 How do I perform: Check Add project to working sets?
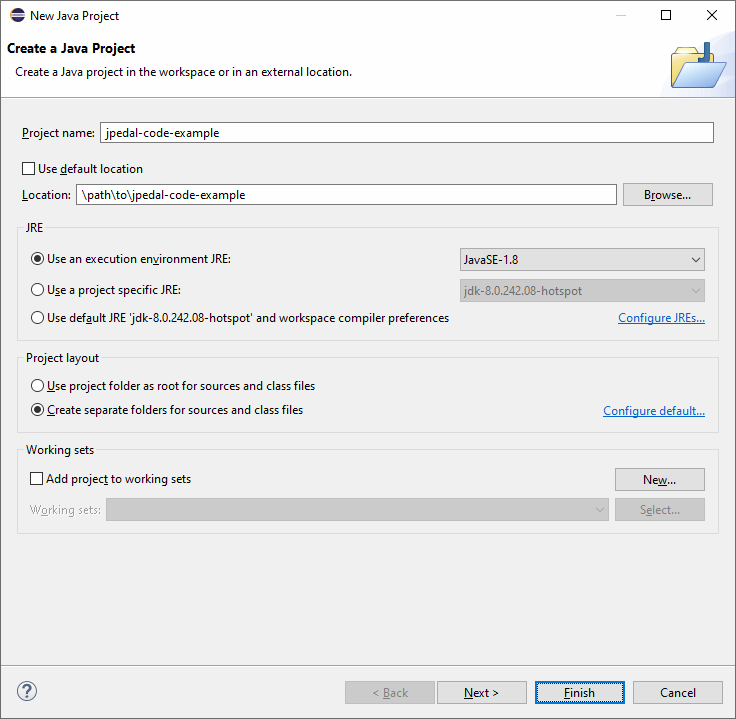37,479
